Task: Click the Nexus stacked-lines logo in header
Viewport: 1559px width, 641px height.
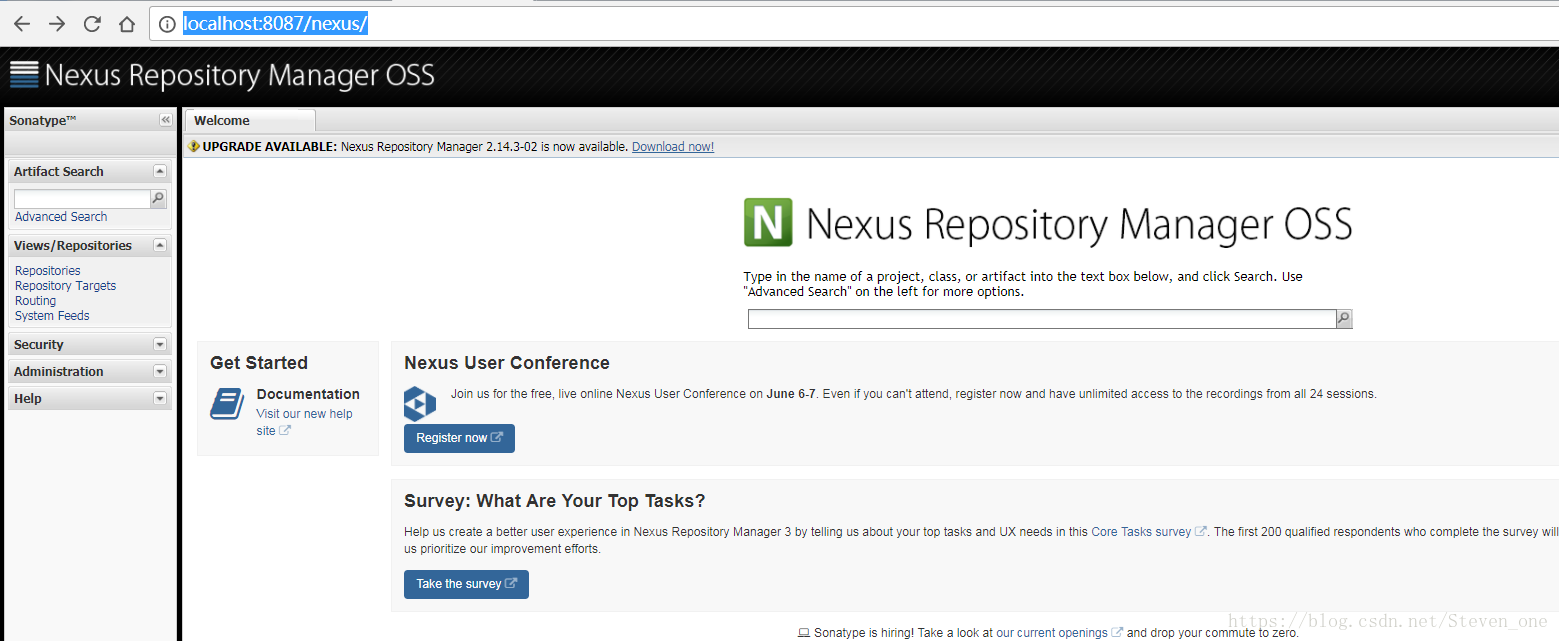Action: coord(24,75)
